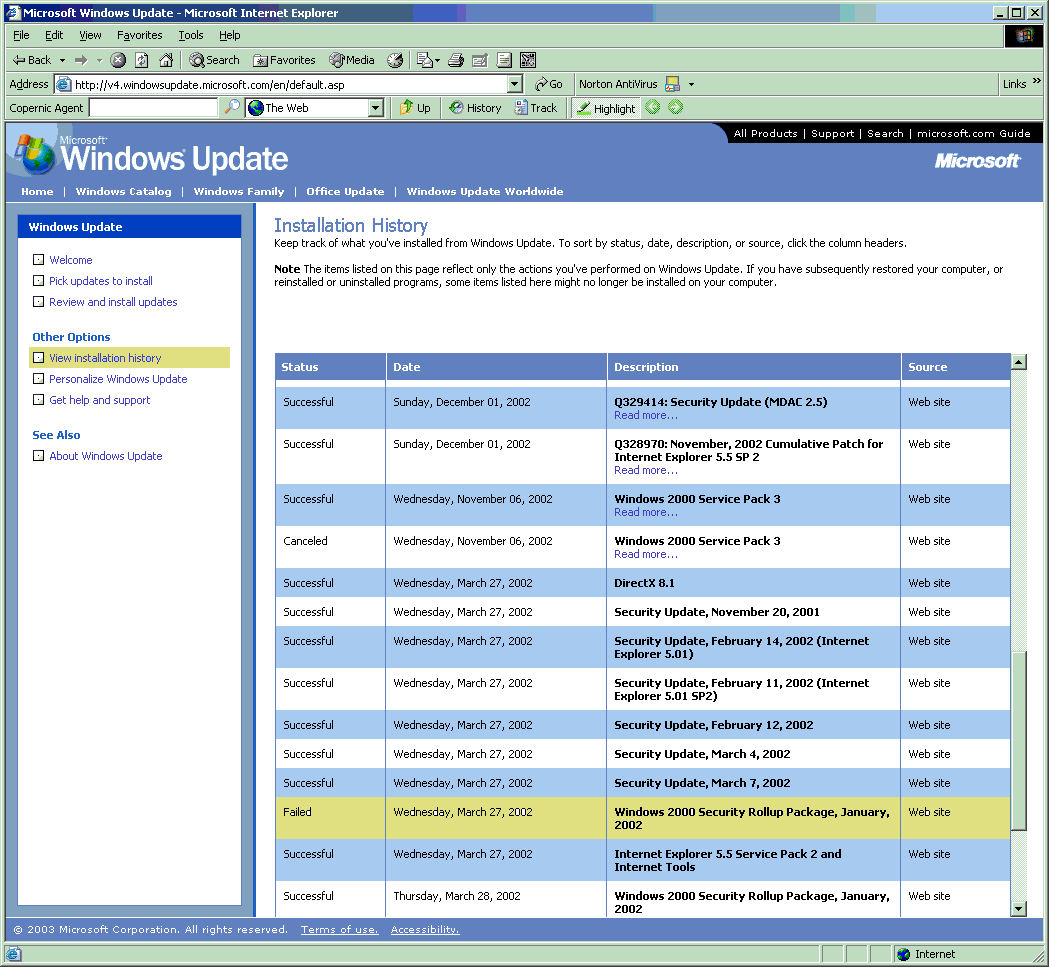This screenshot has height=967, width=1049.
Task: Refresh the page with the Refresh icon
Action: click(x=141, y=60)
